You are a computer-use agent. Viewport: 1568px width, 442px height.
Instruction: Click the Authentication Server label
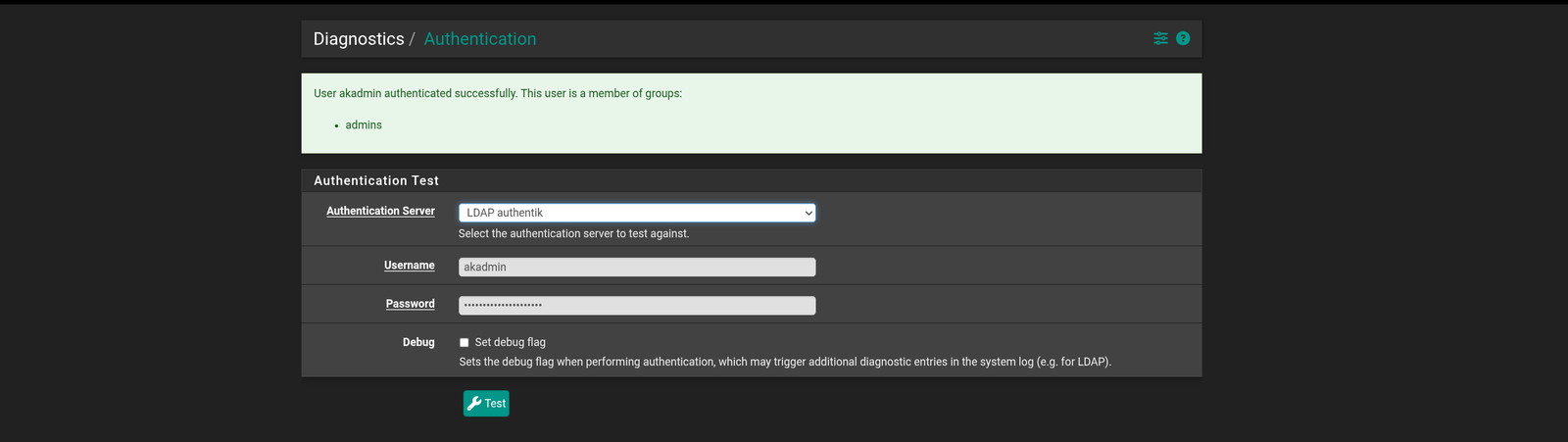(x=380, y=211)
